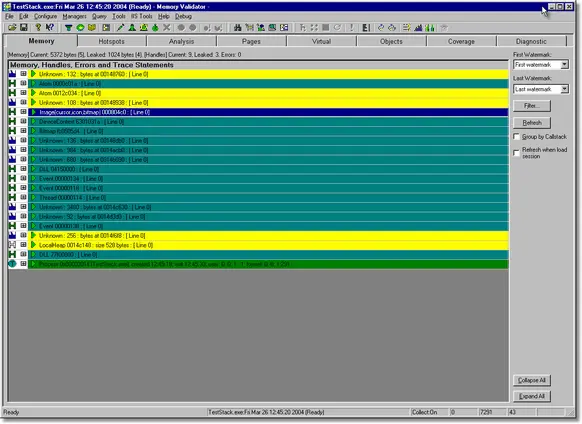
Task: Select the Unknown 108 bytes at 00148938 row
Action: [268, 102]
